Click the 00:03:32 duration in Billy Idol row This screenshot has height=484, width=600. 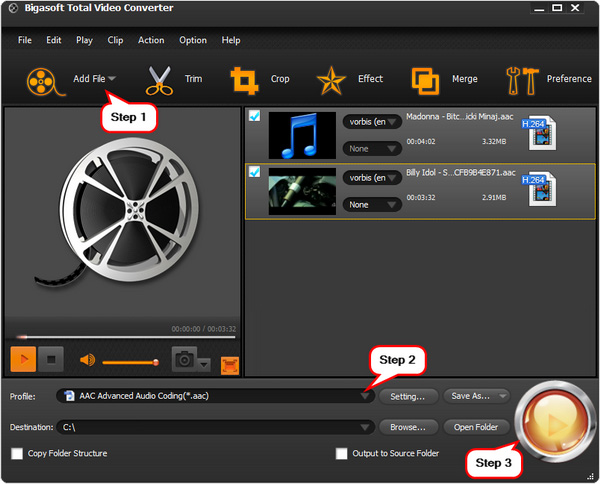coord(421,197)
